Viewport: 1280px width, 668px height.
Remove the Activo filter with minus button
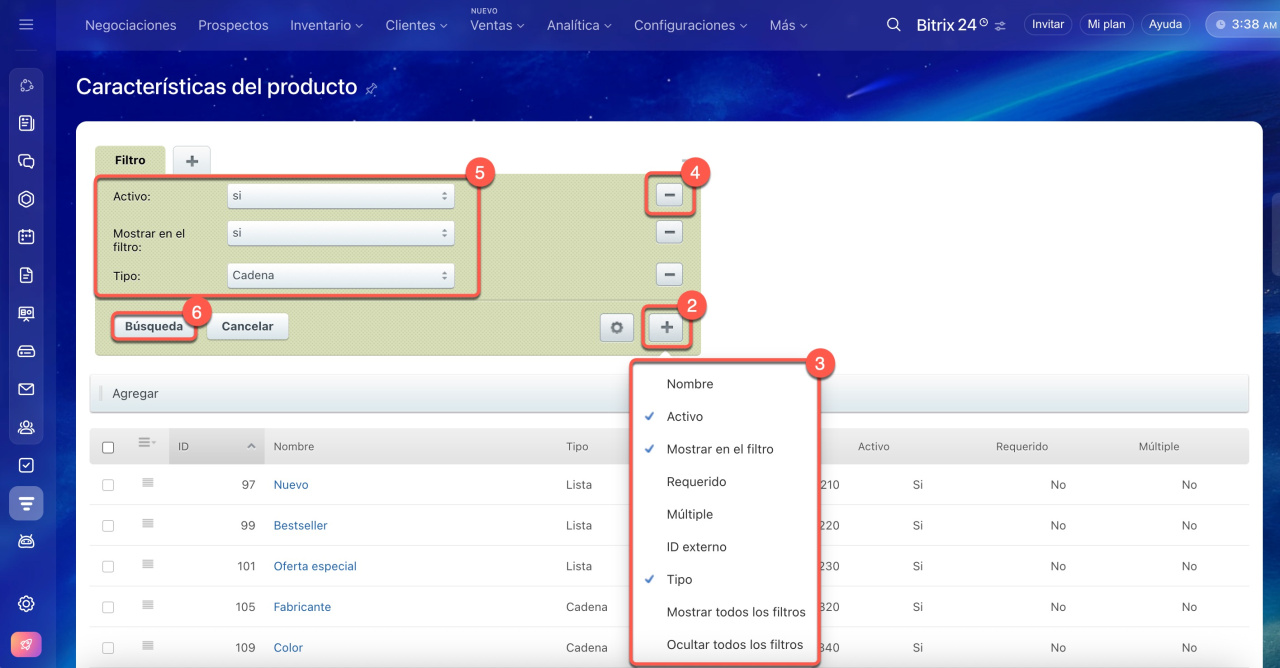(668, 196)
